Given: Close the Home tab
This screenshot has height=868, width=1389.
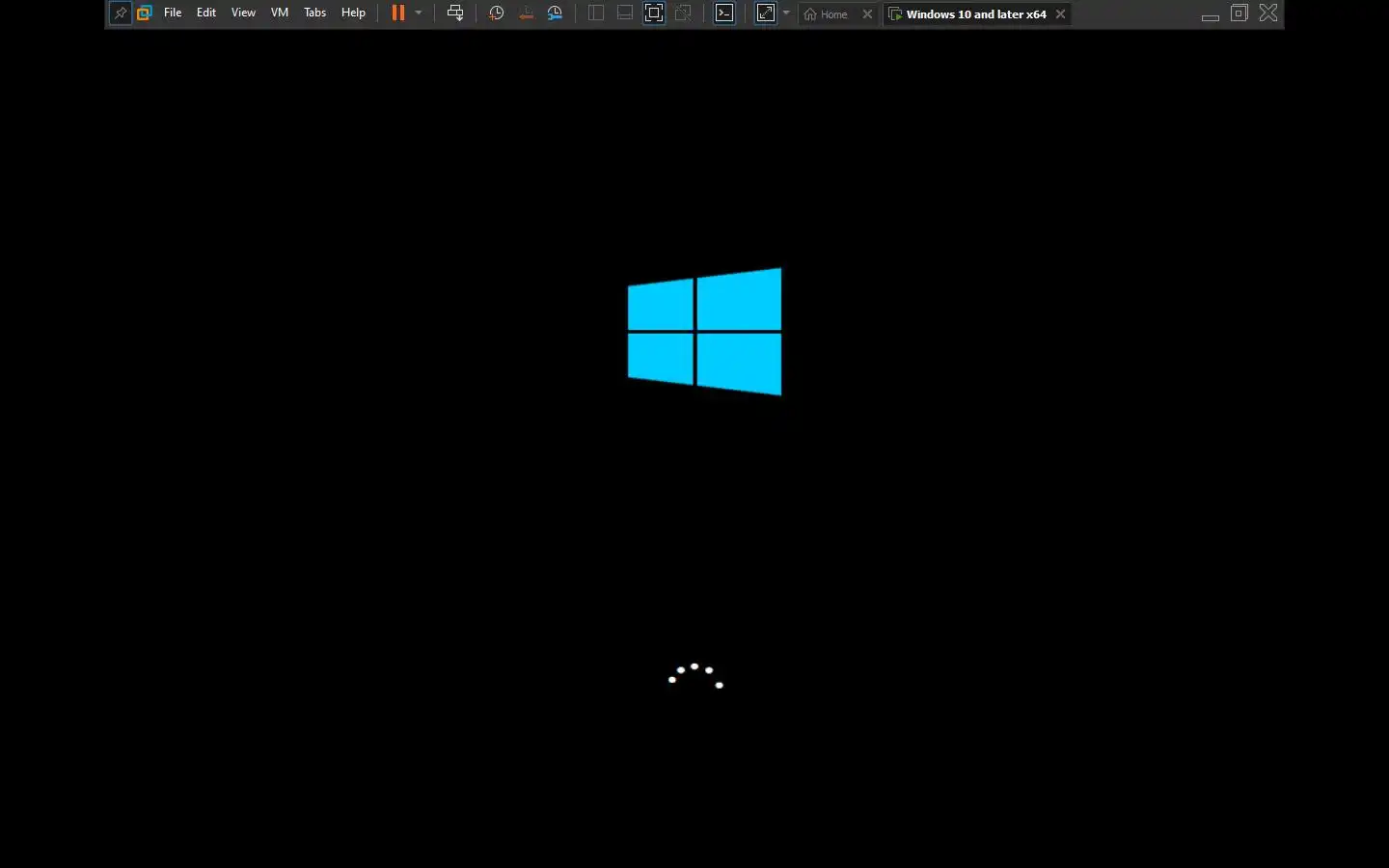Looking at the screenshot, I should click(x=867, y=14).
